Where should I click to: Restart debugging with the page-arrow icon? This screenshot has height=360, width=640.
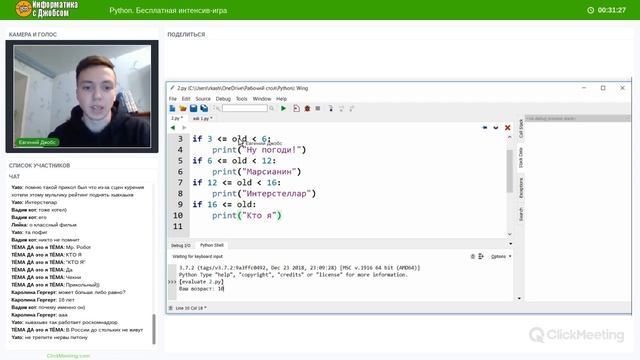(x=296, y=108)
